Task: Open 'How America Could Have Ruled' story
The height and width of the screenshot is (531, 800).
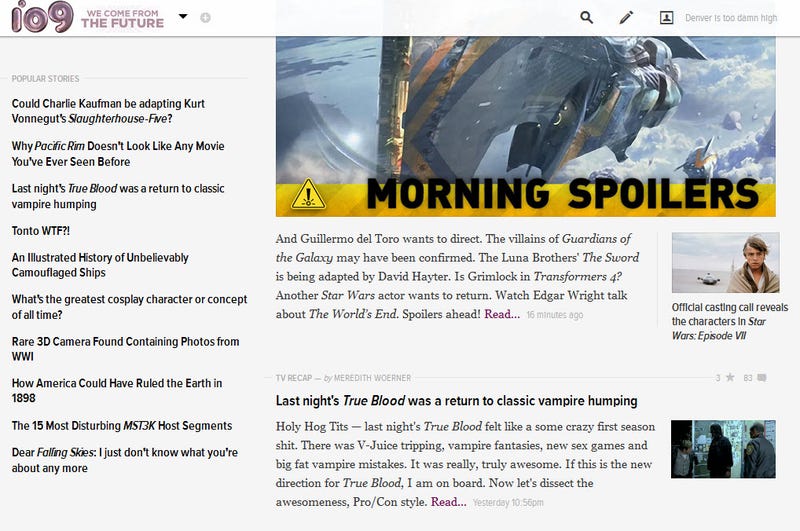Action: pyautogui.click(x=117, y=390)
